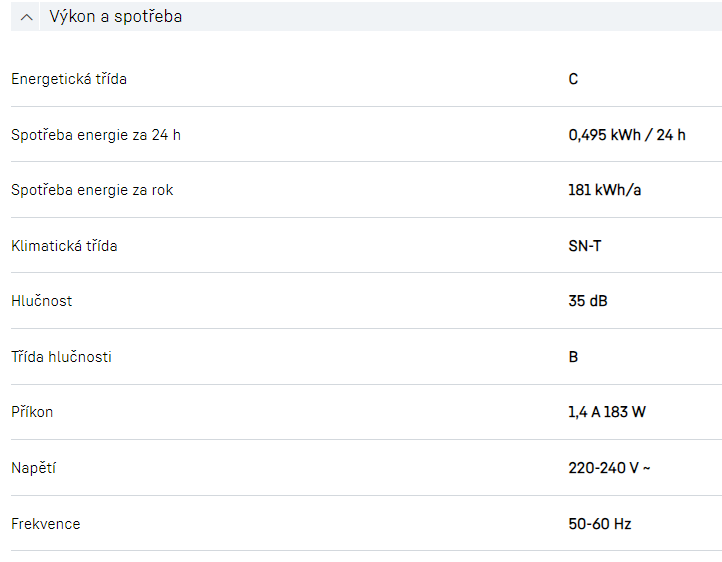Click the Klimatická třída label
The height and width of the screenshot is (562, 722).
64,246
